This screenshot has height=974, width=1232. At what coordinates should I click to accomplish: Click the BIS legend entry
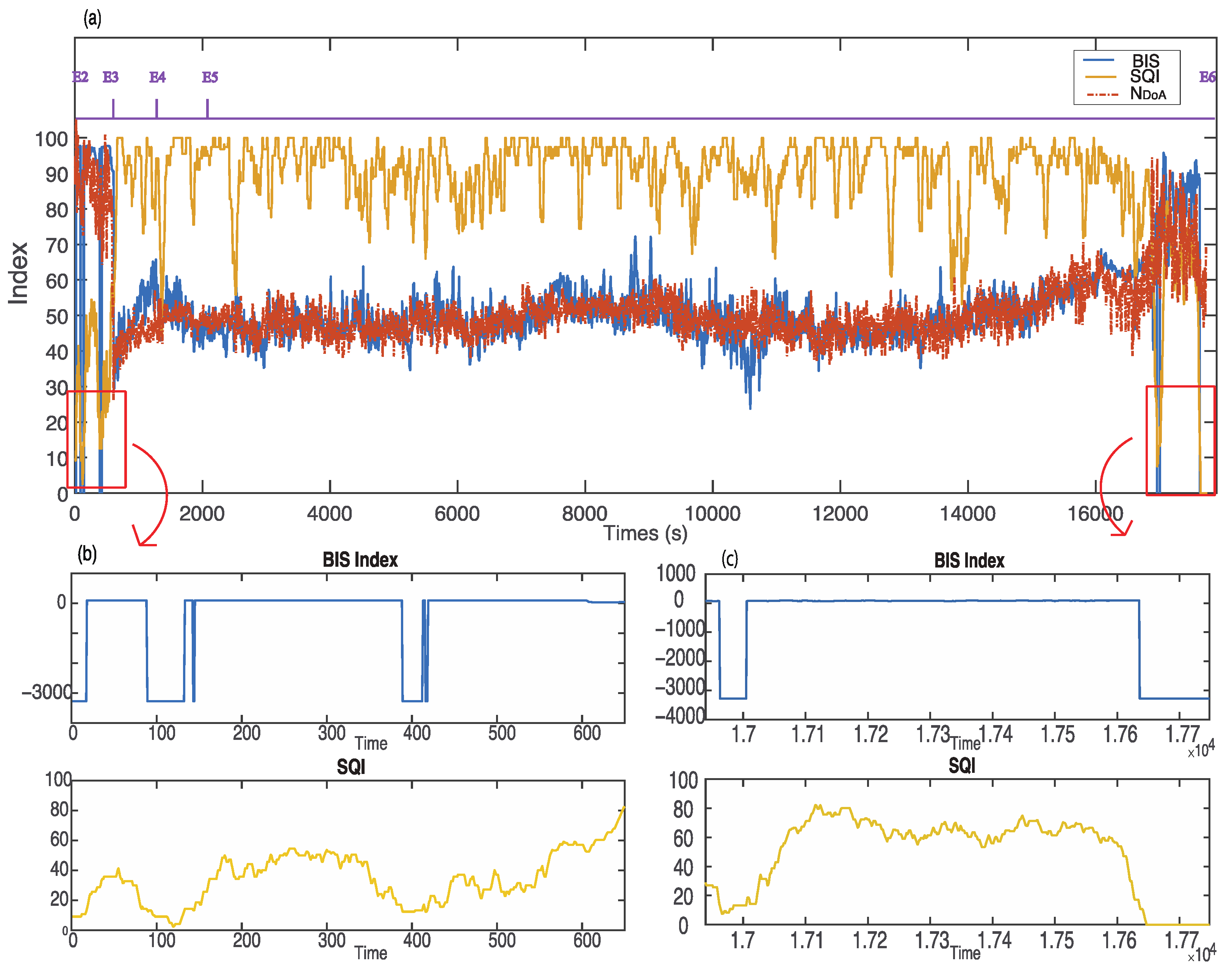(1145, 61)
